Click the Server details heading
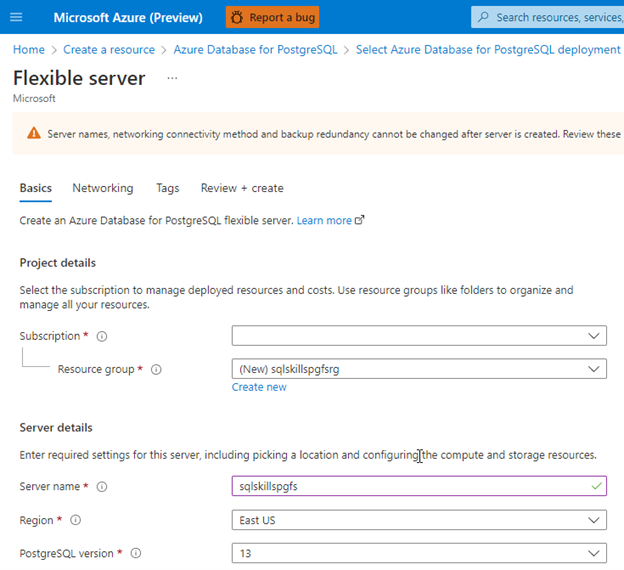The width and height of the screenshot is (624, 570). point(56,428)
